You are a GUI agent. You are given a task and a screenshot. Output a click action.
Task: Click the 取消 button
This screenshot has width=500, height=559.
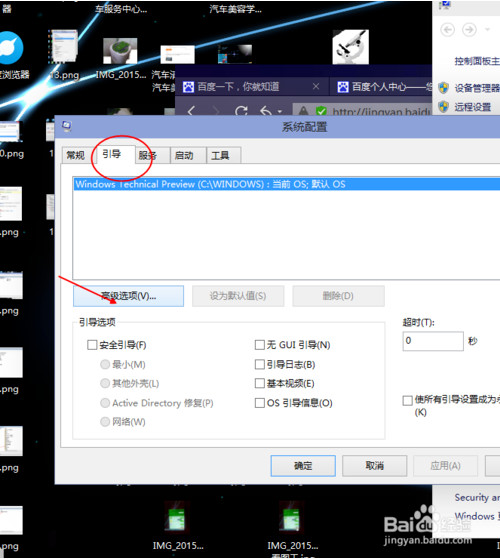point(375,466)
